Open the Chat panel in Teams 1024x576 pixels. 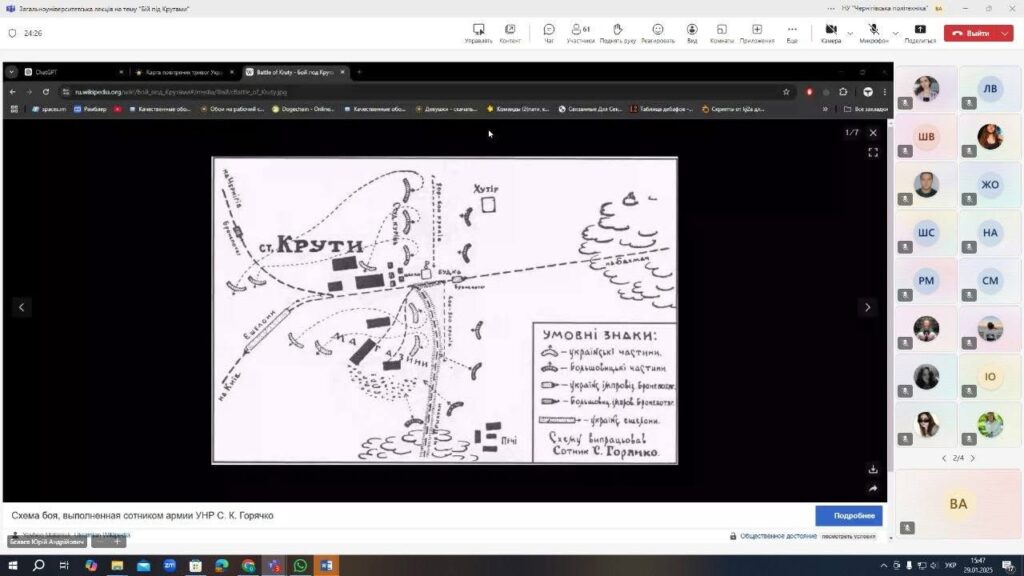pos(549,33)
